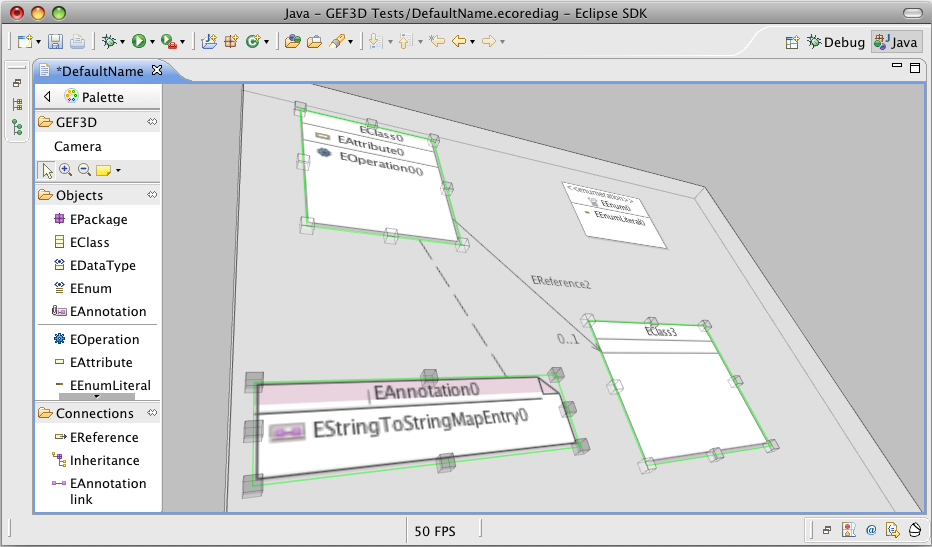Screen dimensions: 932x547
Task: Pin the Objects drawer open
Action: (152, 195)
